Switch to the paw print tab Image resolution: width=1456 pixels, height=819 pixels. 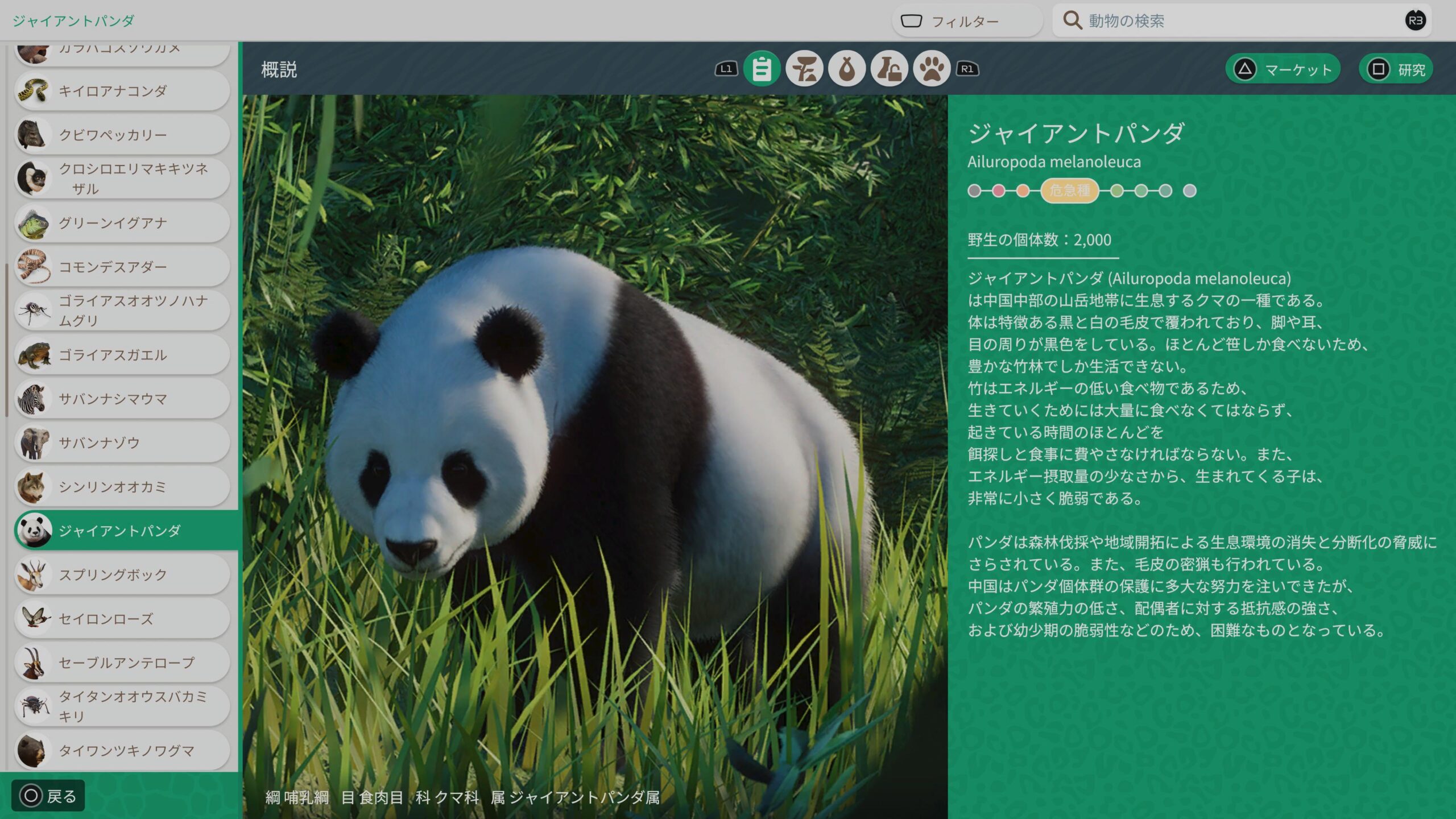click(x=932, y=69)
